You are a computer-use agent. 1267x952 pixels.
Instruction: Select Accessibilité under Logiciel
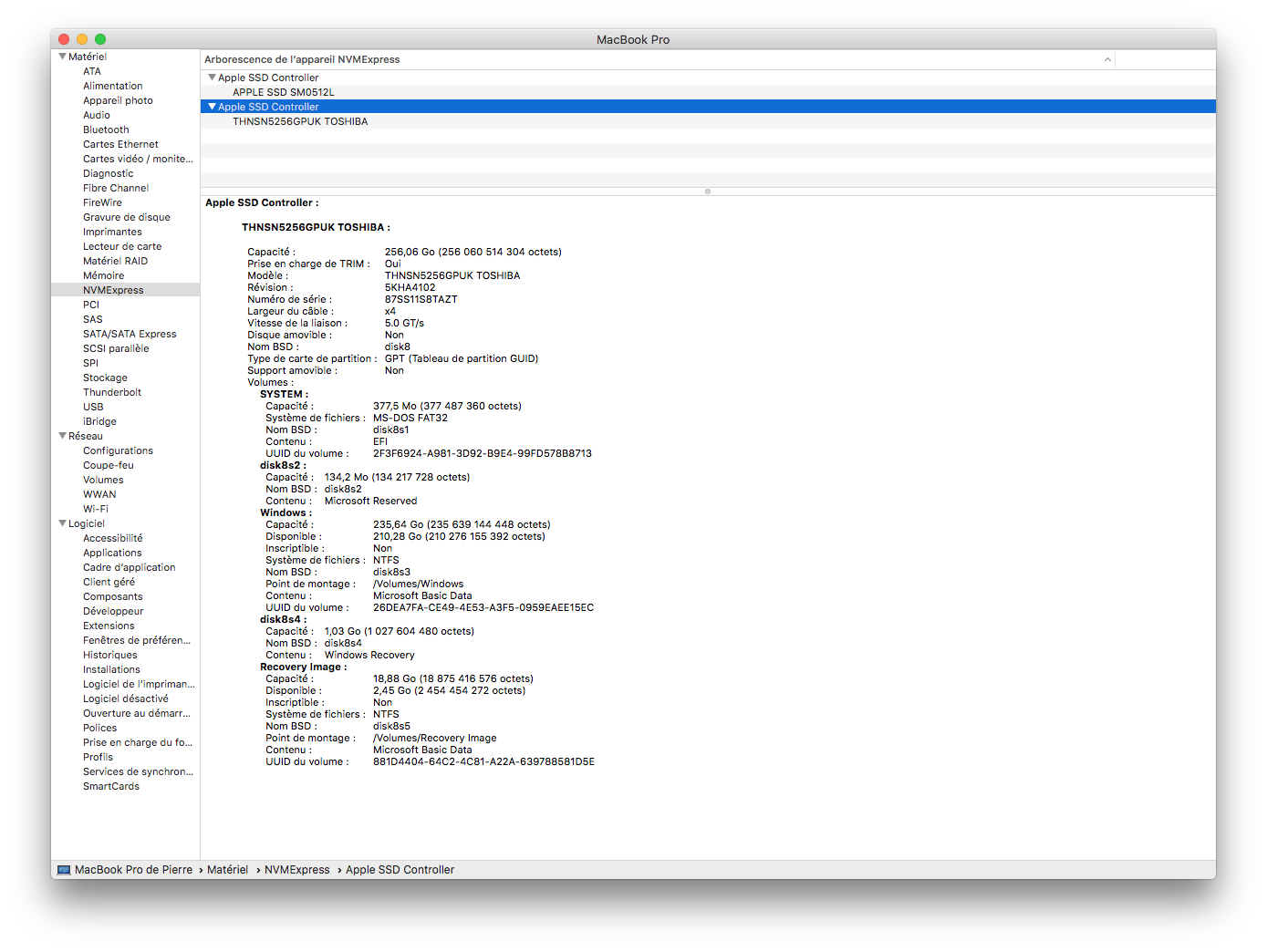(112, 538)
